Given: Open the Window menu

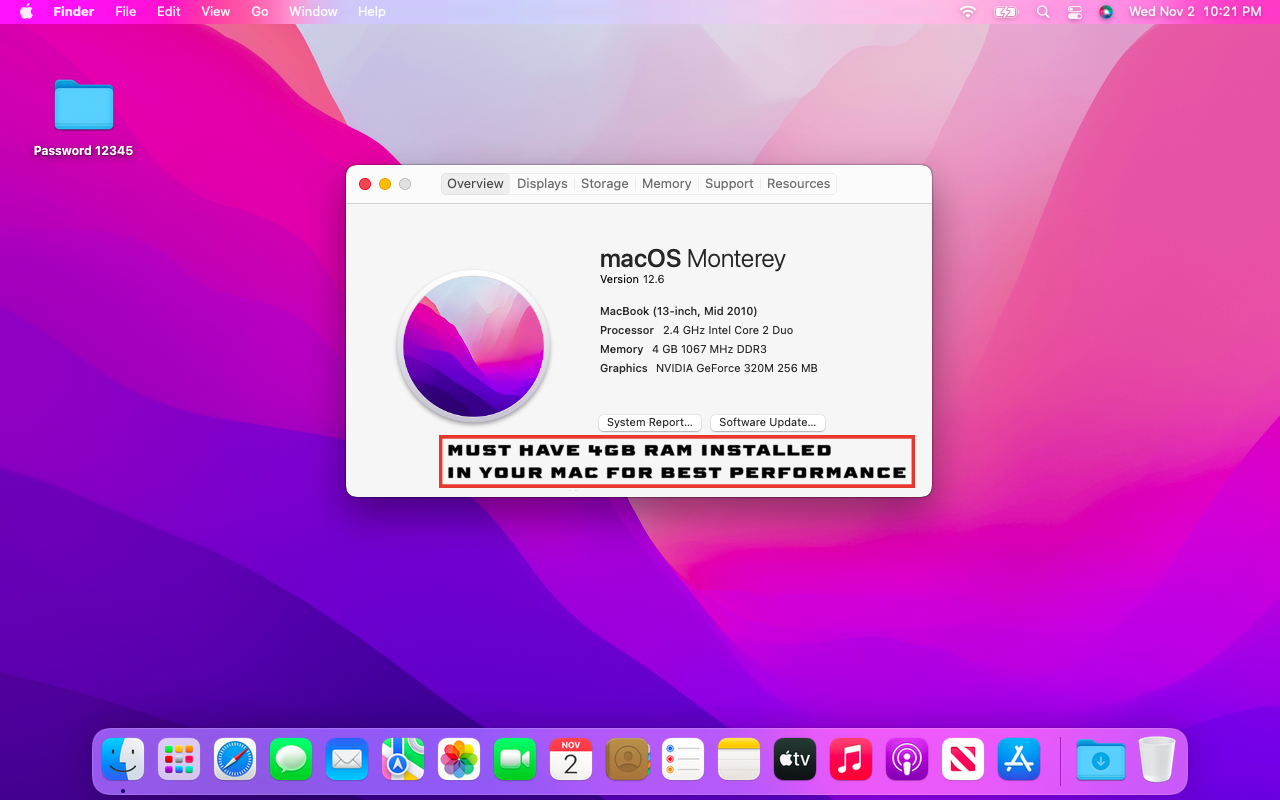Looking at the screenshot, I should click(313, 12).
